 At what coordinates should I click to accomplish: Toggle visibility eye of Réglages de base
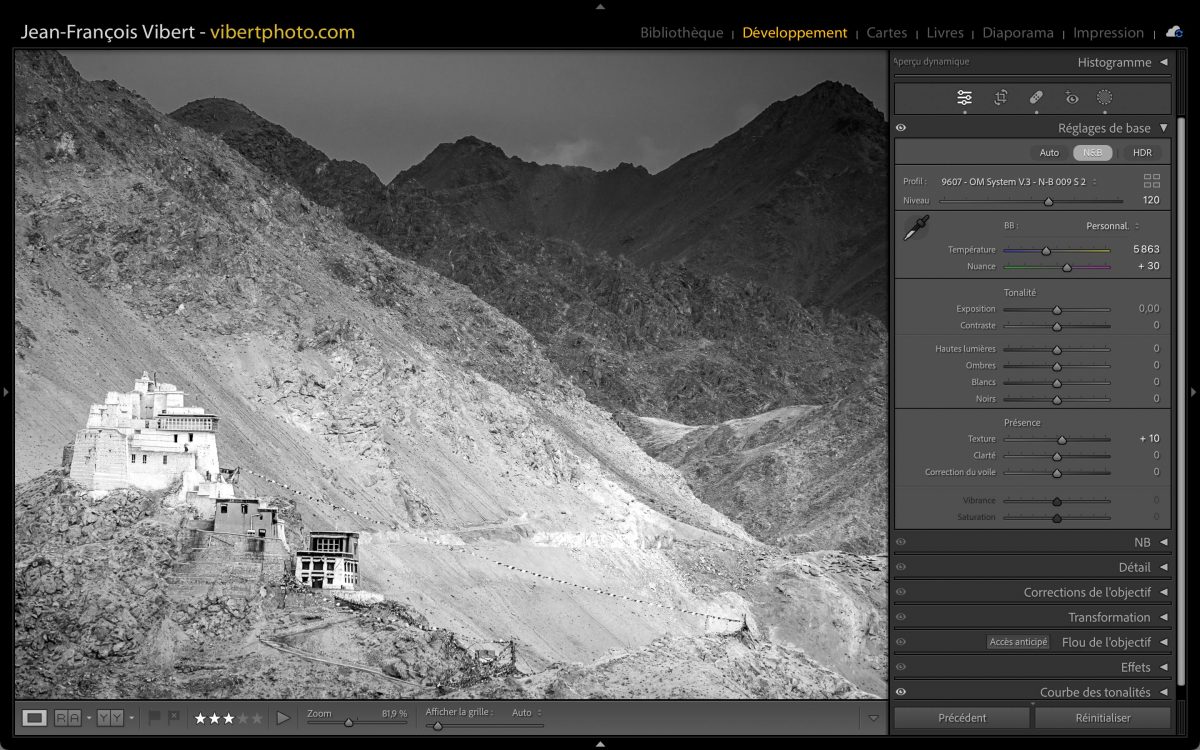[x=901, y=128]
